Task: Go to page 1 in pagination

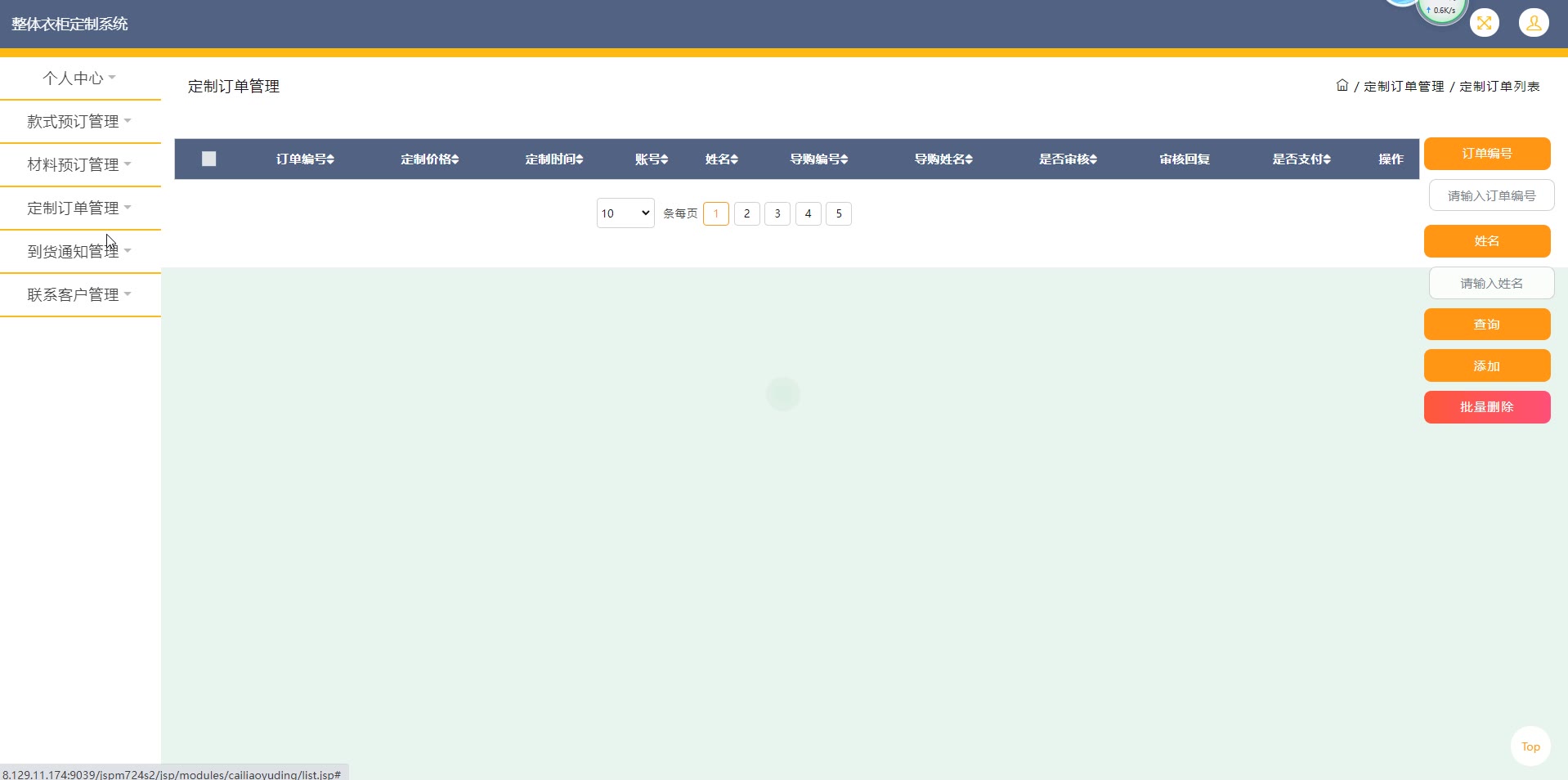Action: (716, 213)
